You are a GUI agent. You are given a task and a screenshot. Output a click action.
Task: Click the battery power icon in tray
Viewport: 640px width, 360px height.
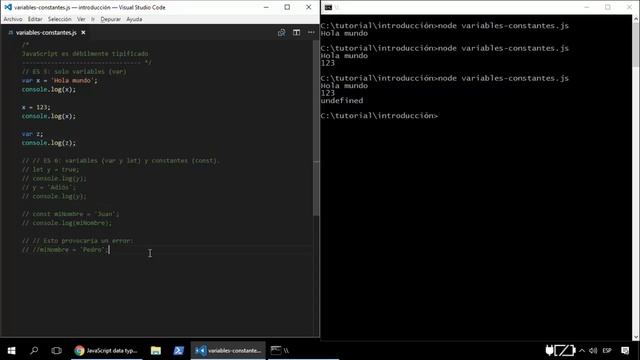click(560, 350)
